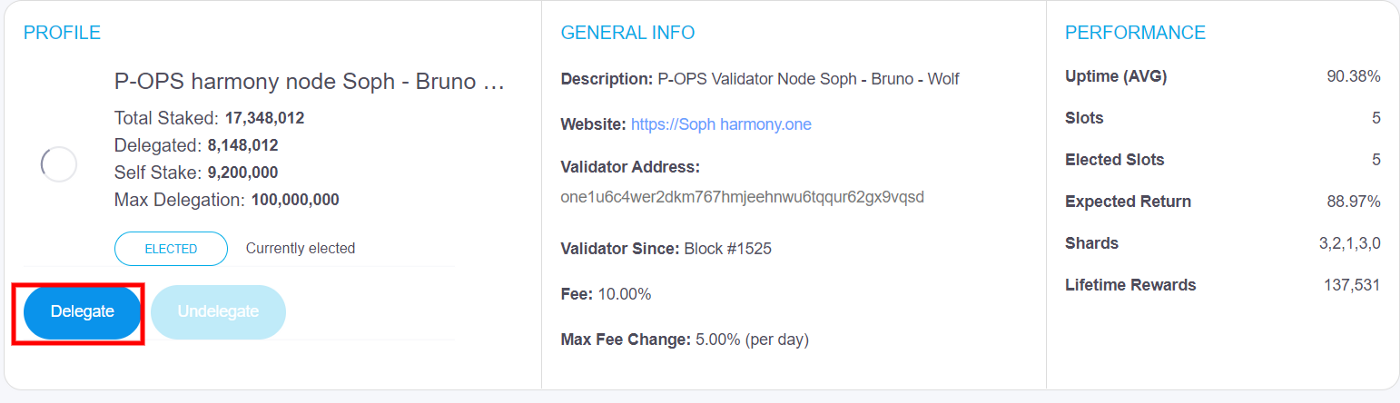Click the Self Stake value 9,200,000
Viewport: 1400px width, 403px height.
pos(243,172)
